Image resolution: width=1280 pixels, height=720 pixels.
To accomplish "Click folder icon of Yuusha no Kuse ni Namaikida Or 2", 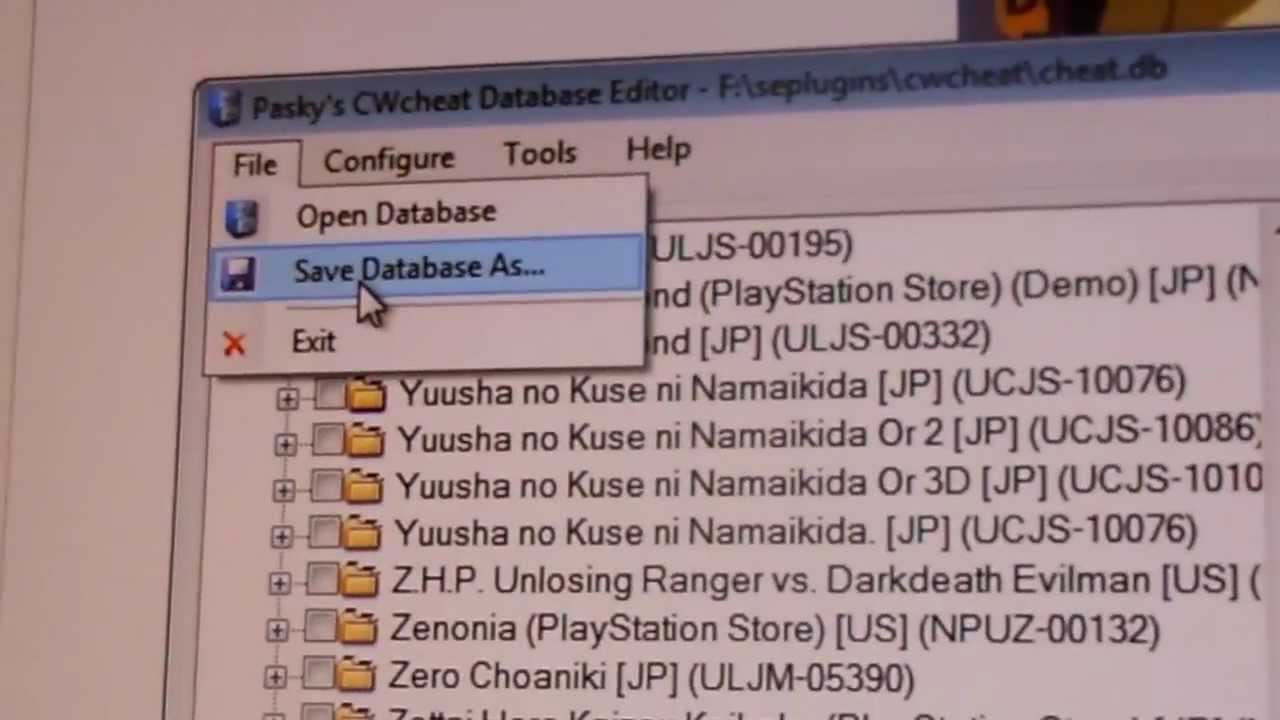I will coord(365,440).
